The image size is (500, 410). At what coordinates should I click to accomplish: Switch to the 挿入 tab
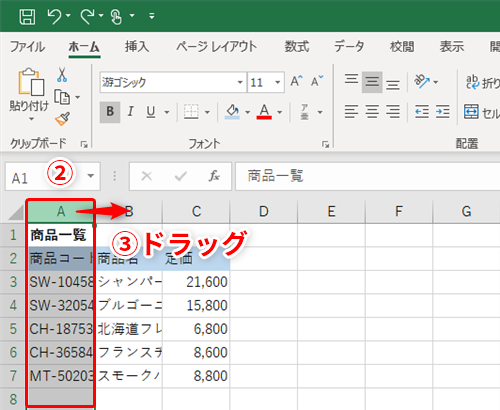point(137,47)
